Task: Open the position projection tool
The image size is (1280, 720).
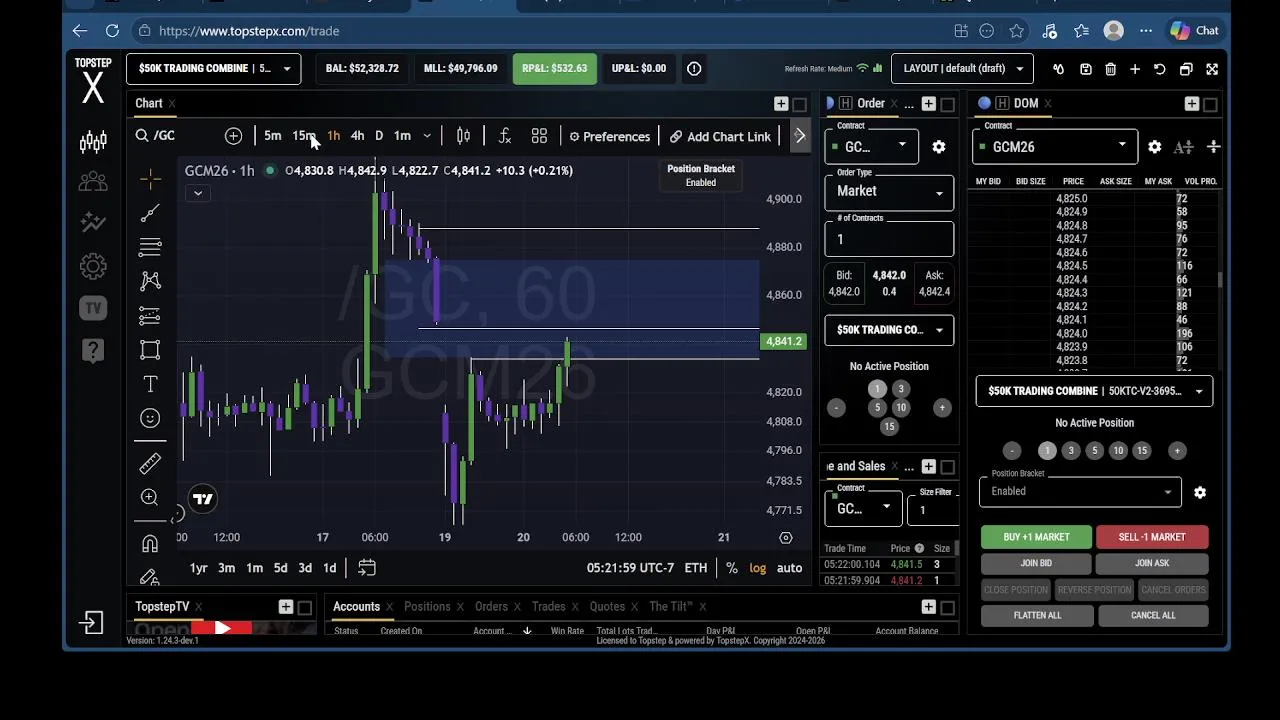Action: (150, 316)
